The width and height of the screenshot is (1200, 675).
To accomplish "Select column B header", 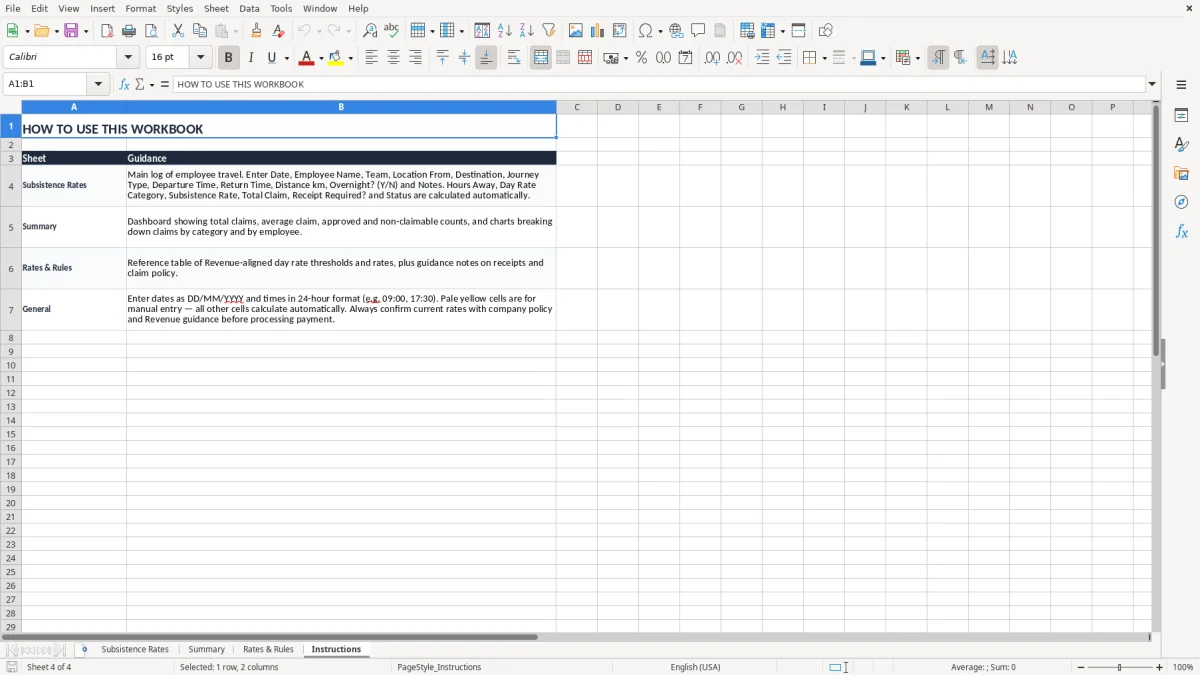I will (341, 107).
